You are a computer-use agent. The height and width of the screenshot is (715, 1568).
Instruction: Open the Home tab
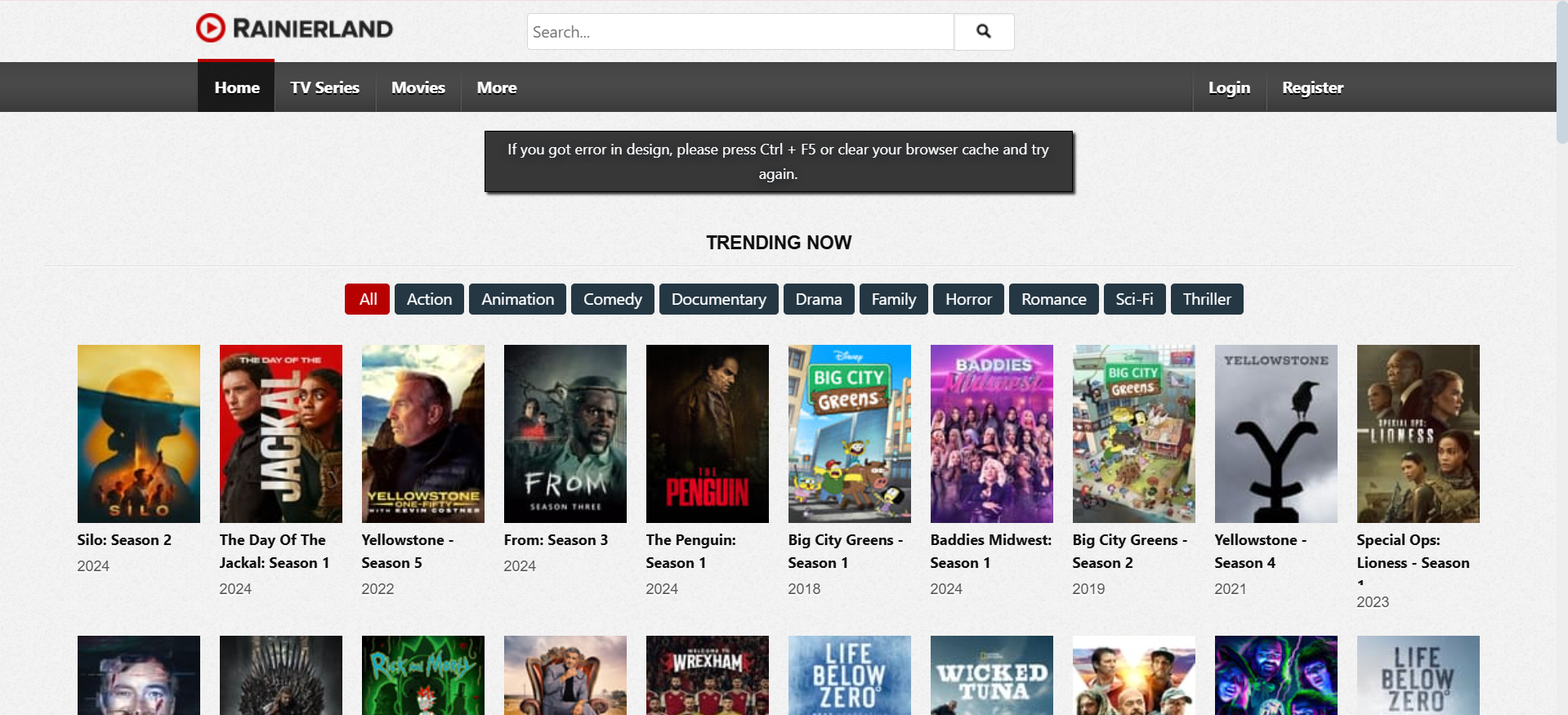point(236,87)
